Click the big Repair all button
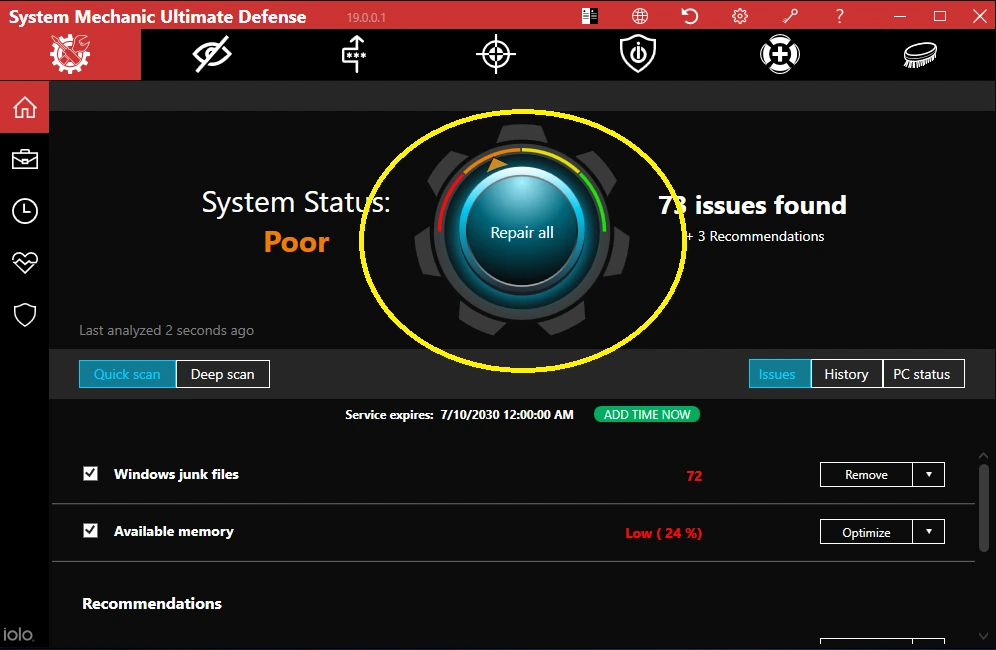Viewport: 996px width, 650px height. (x=522, y=233)
